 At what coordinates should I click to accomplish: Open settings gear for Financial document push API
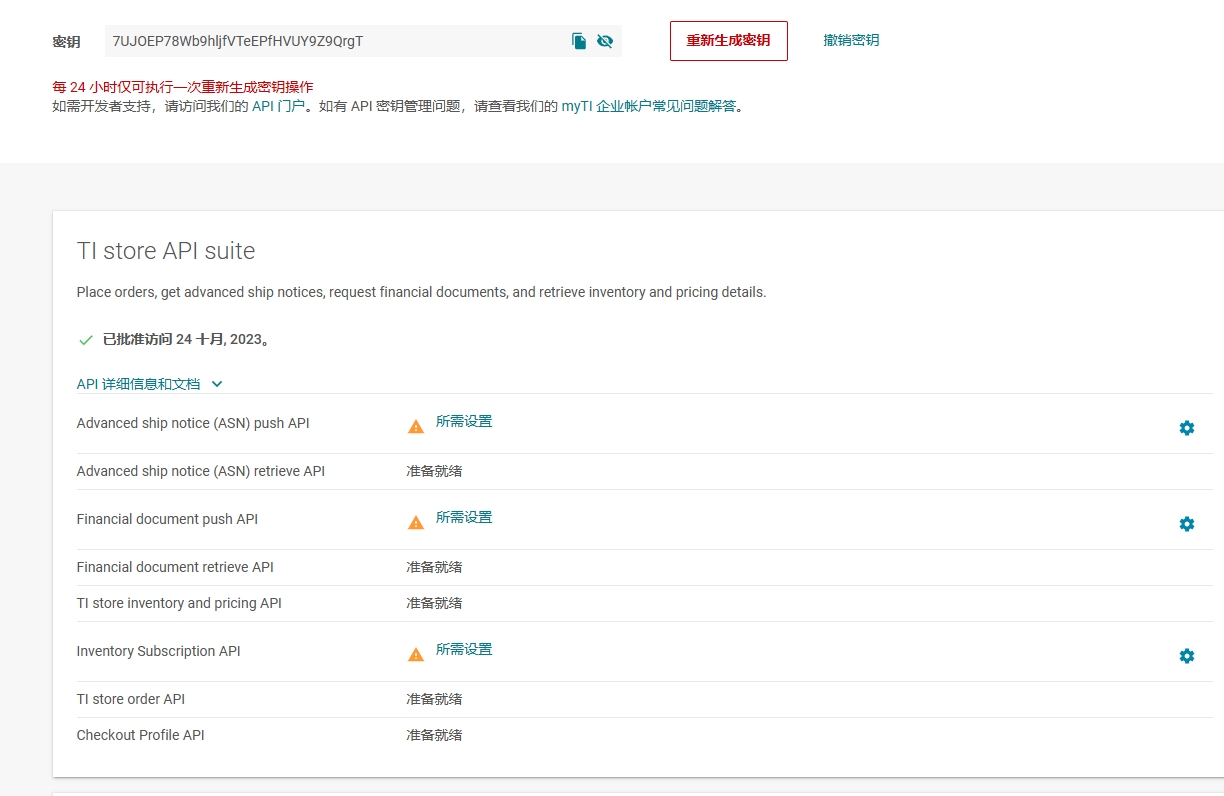click(1187, 524)
